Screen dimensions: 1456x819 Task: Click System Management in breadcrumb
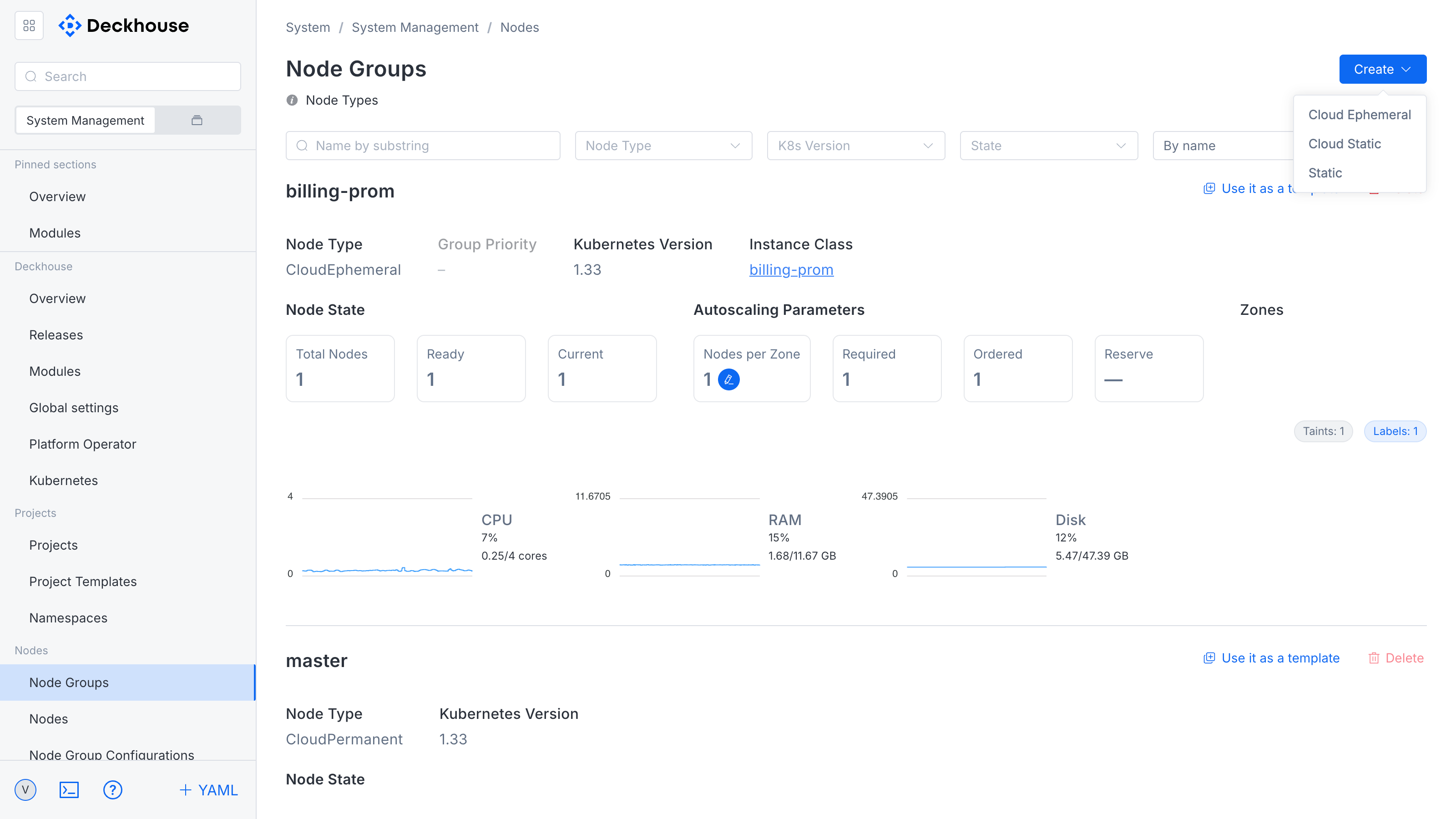point(415,27)
